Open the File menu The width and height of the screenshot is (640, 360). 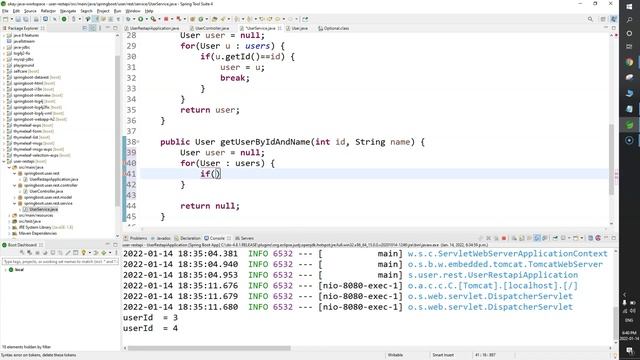[5, 11]
